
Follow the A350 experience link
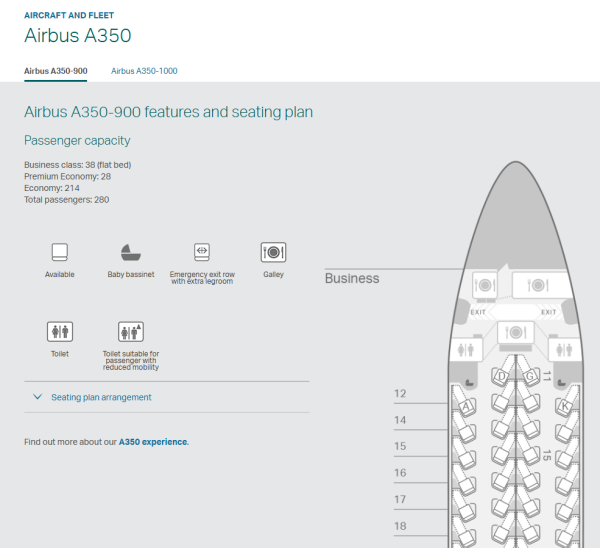[x=152, y=441]
